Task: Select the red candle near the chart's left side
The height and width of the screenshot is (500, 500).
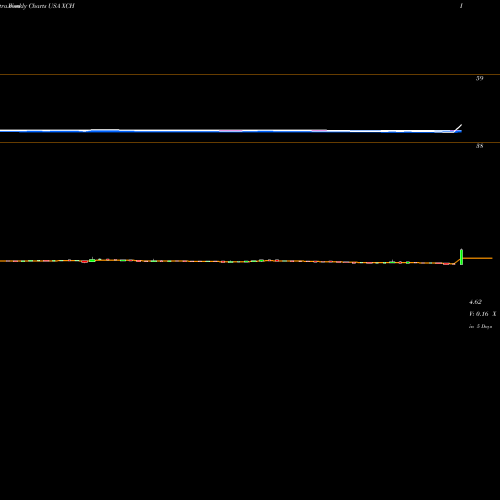Action: point(84,262)
